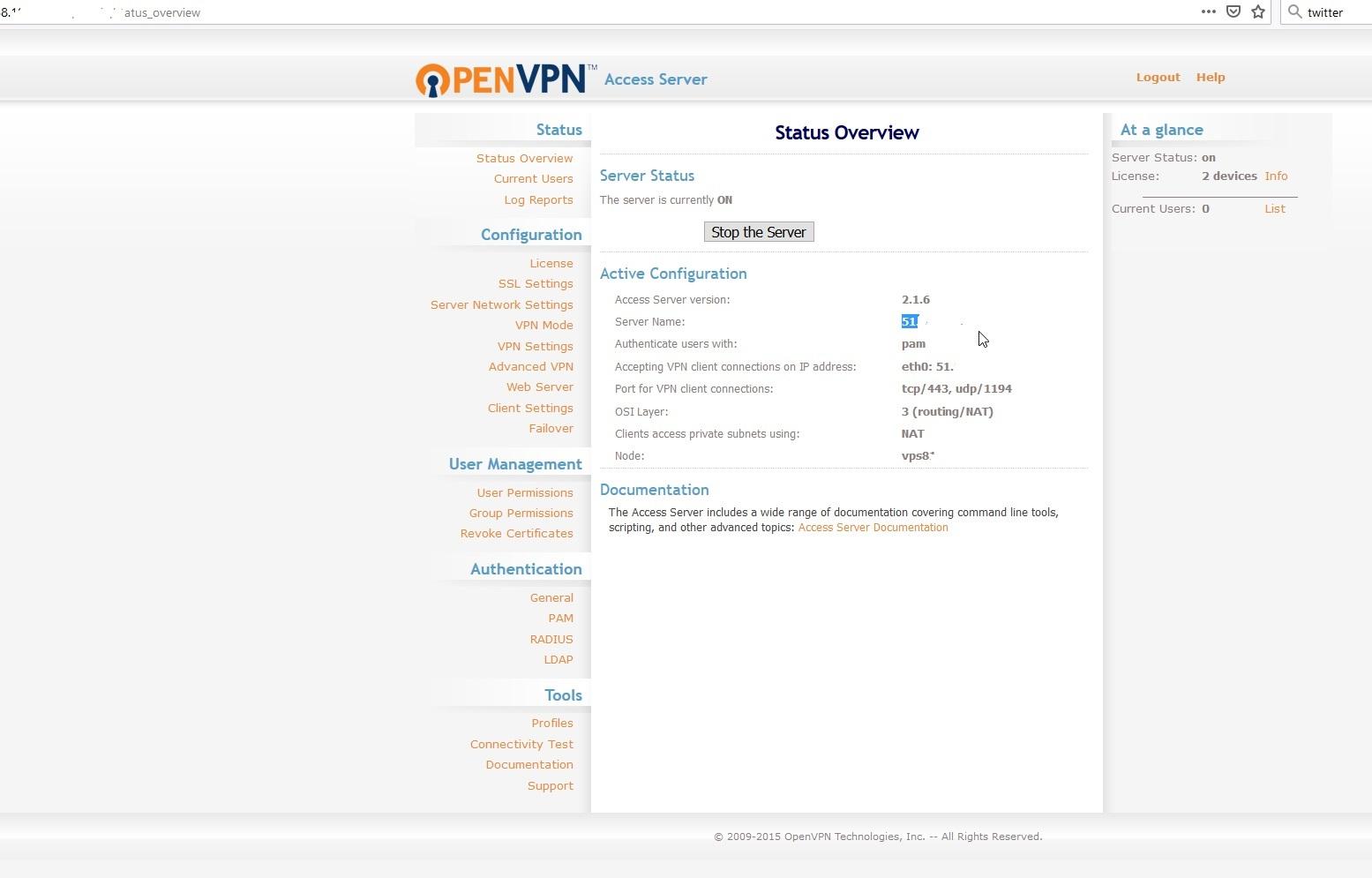Click the license Info link
Screen dimensions: 1372x878
point(1276,176)
